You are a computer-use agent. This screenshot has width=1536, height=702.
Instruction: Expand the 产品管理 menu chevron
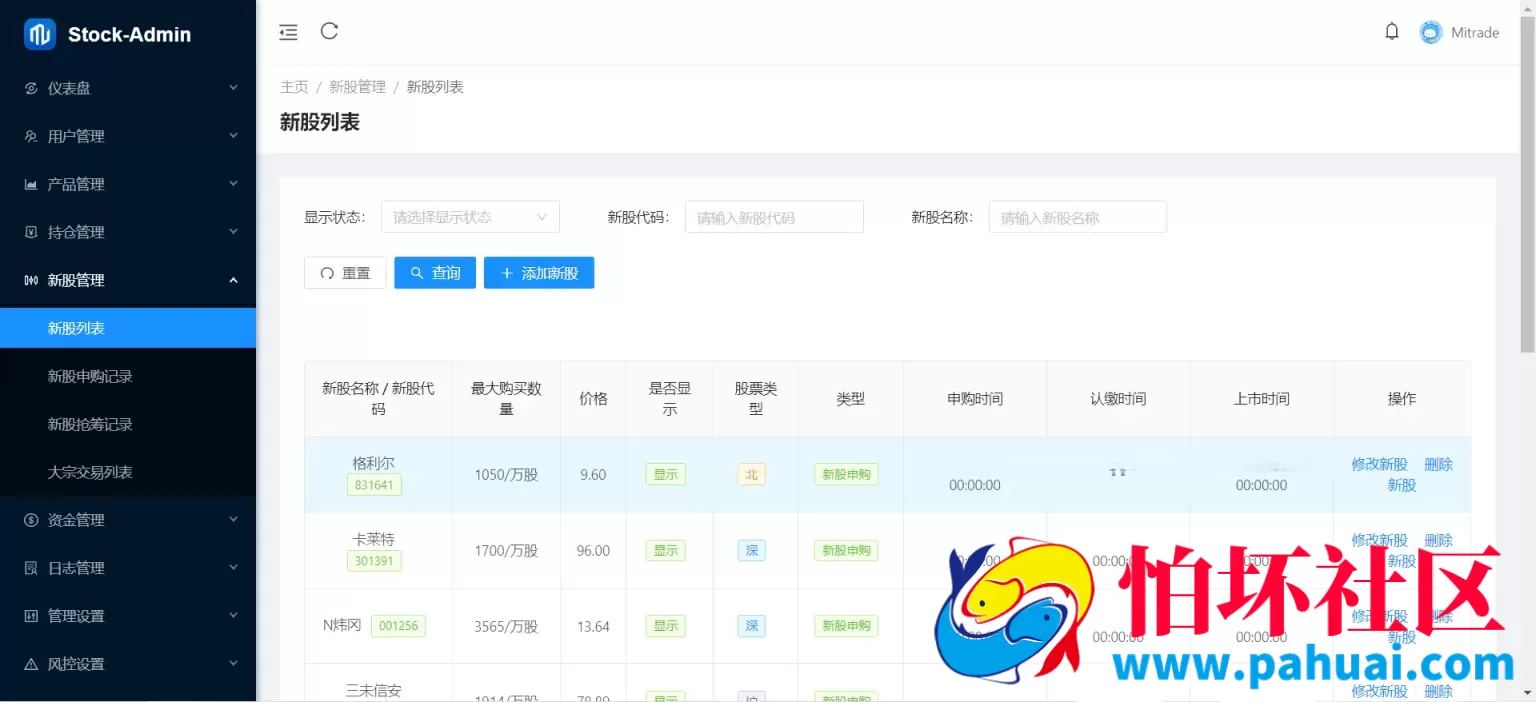(233, 184)
